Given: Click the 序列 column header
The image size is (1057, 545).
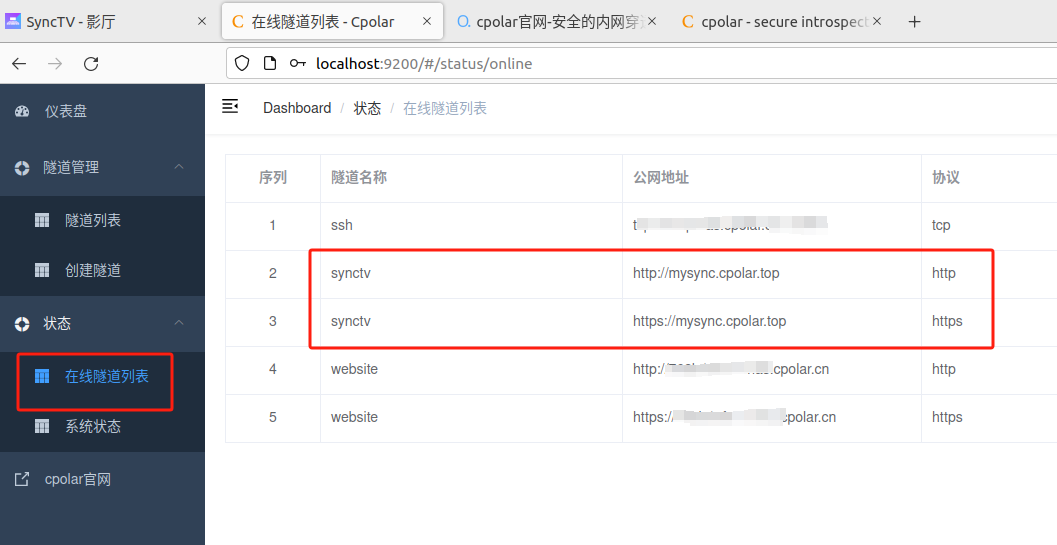Looking at the screenshot, I should pyautogui.click(x=273, y=177).
